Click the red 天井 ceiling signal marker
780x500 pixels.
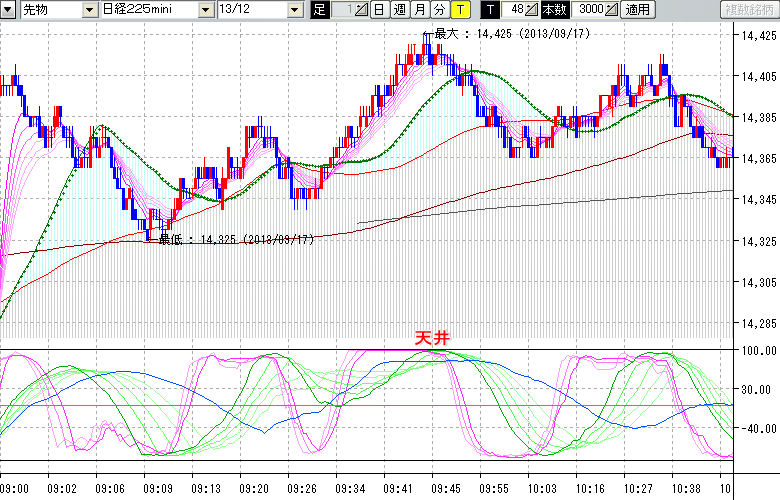(432, 339)
